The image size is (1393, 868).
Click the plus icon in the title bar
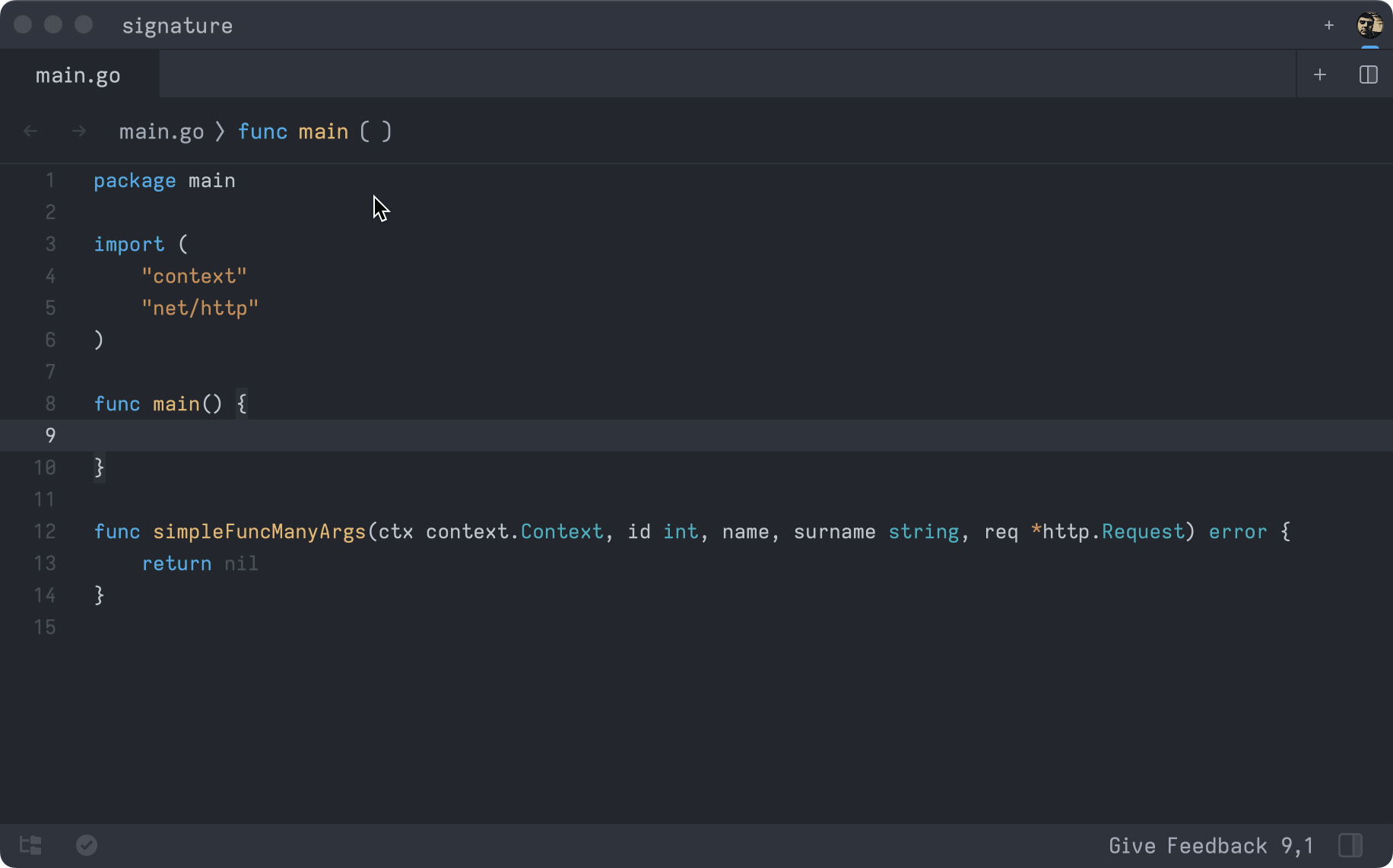click(1328, 25)
